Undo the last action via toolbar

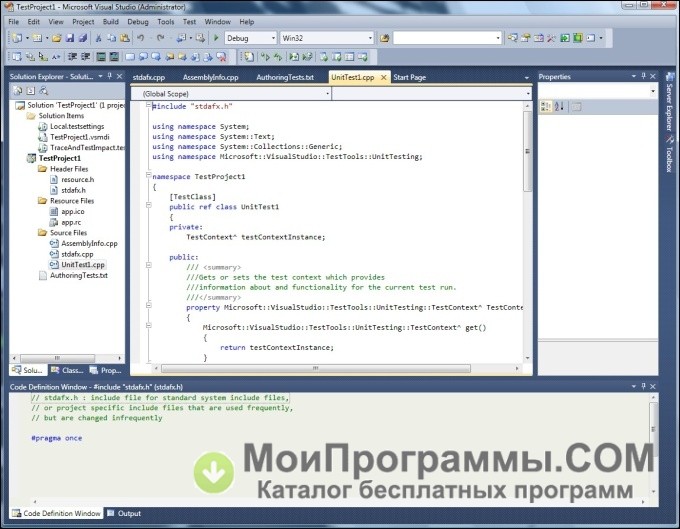point(141,38)
